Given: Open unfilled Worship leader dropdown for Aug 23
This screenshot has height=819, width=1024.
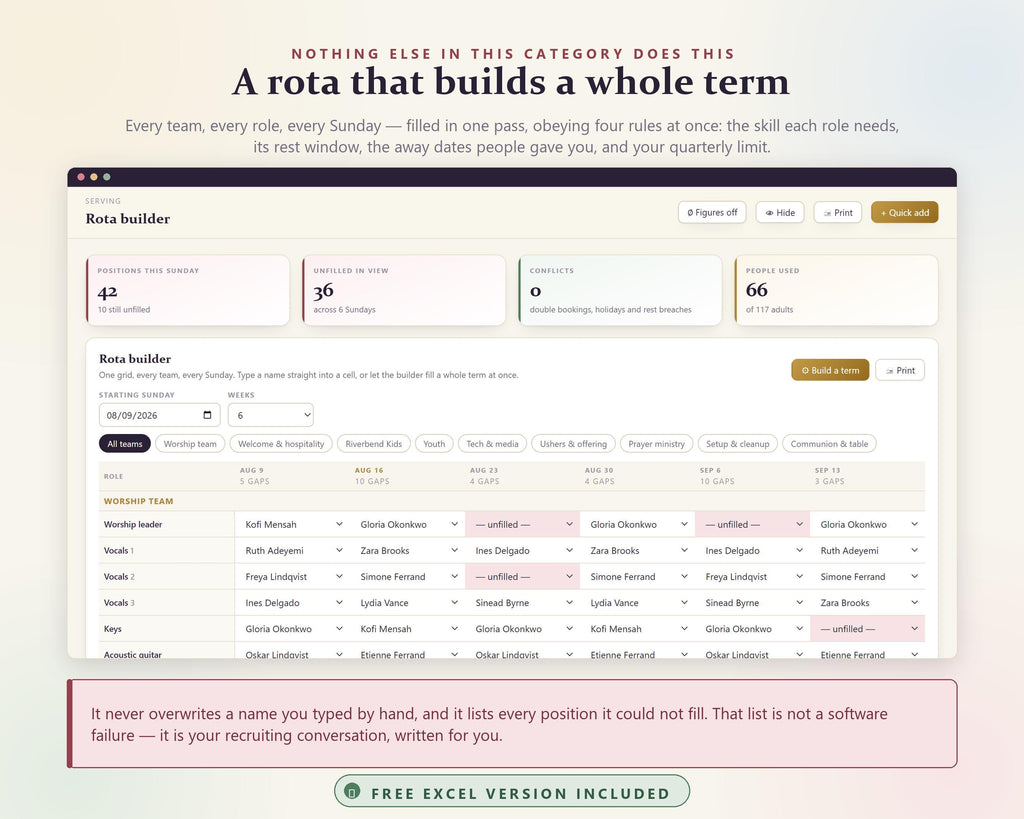Looking at the screenshot, I should (522, 524).
